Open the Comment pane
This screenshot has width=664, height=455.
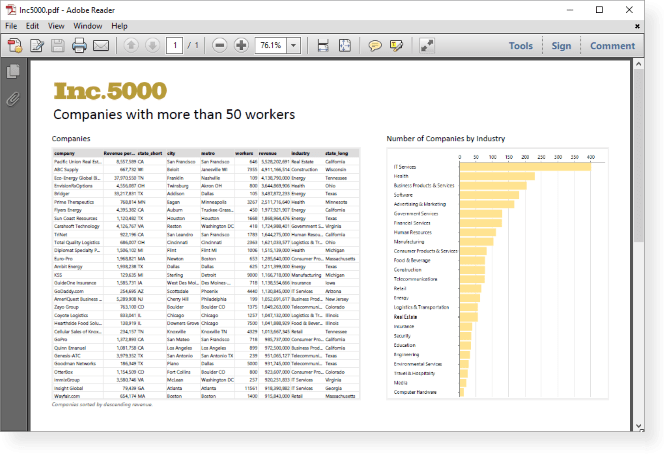point(612,46)
